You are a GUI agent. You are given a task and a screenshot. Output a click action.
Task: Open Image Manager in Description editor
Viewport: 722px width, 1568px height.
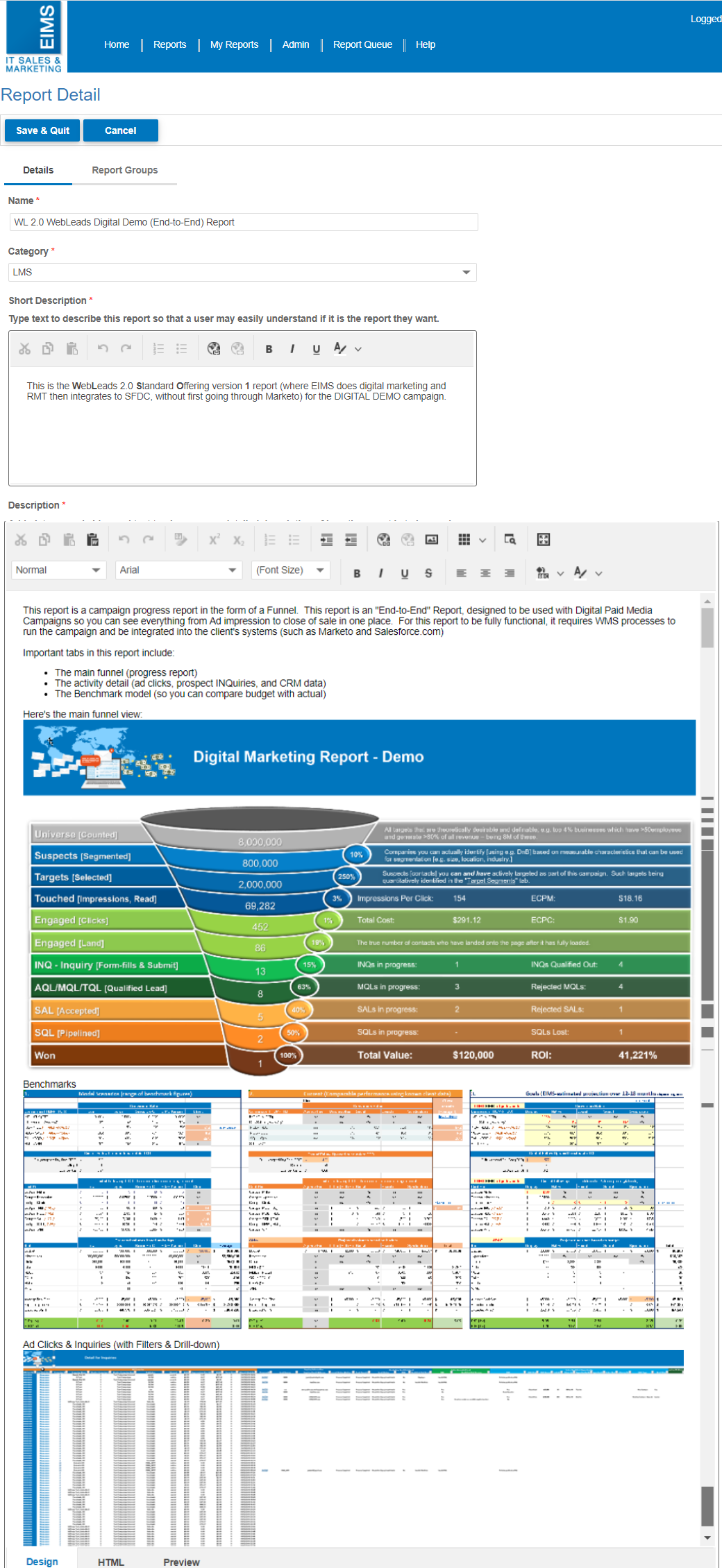tap(431, 540)
